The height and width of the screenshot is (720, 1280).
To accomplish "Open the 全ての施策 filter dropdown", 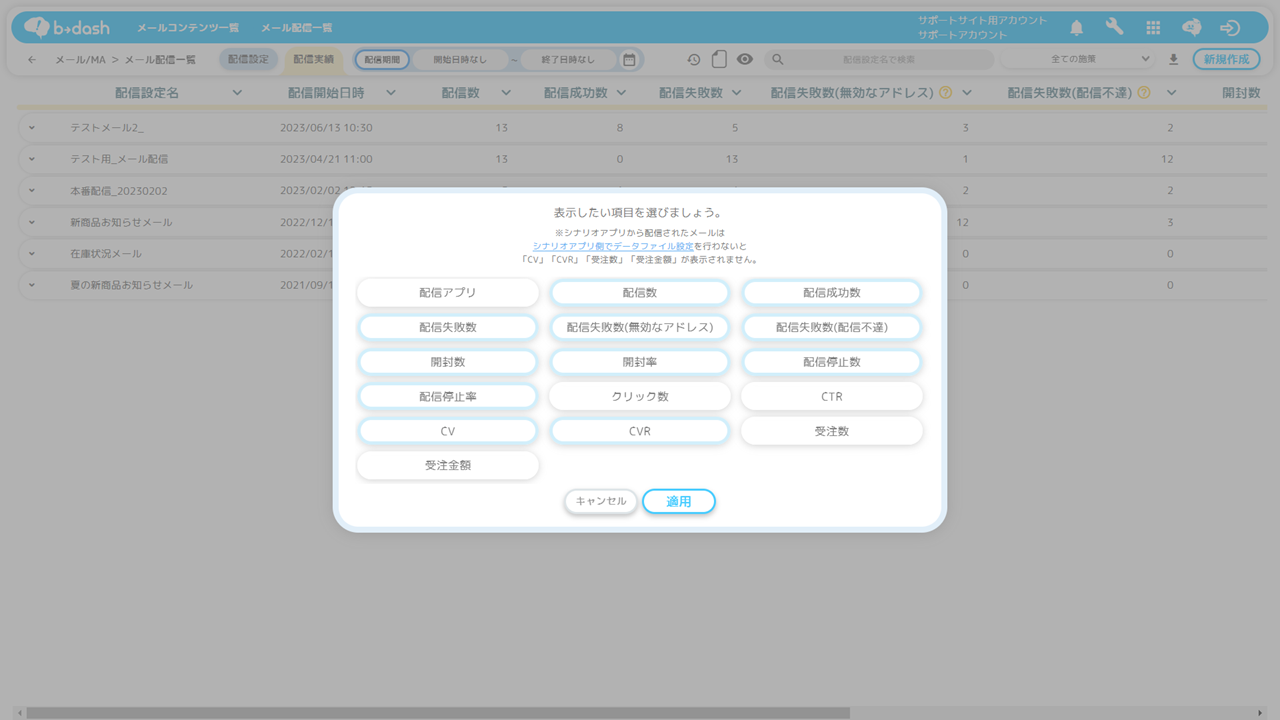I will point(1078,60).
